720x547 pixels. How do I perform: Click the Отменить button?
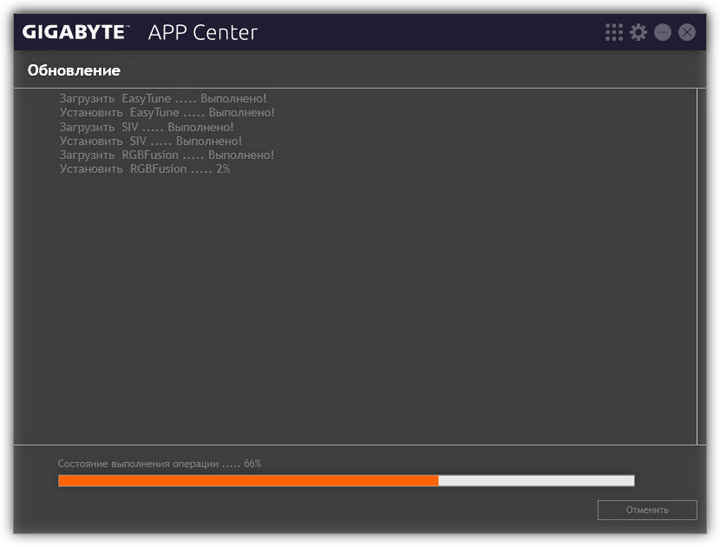pos(647,510)
